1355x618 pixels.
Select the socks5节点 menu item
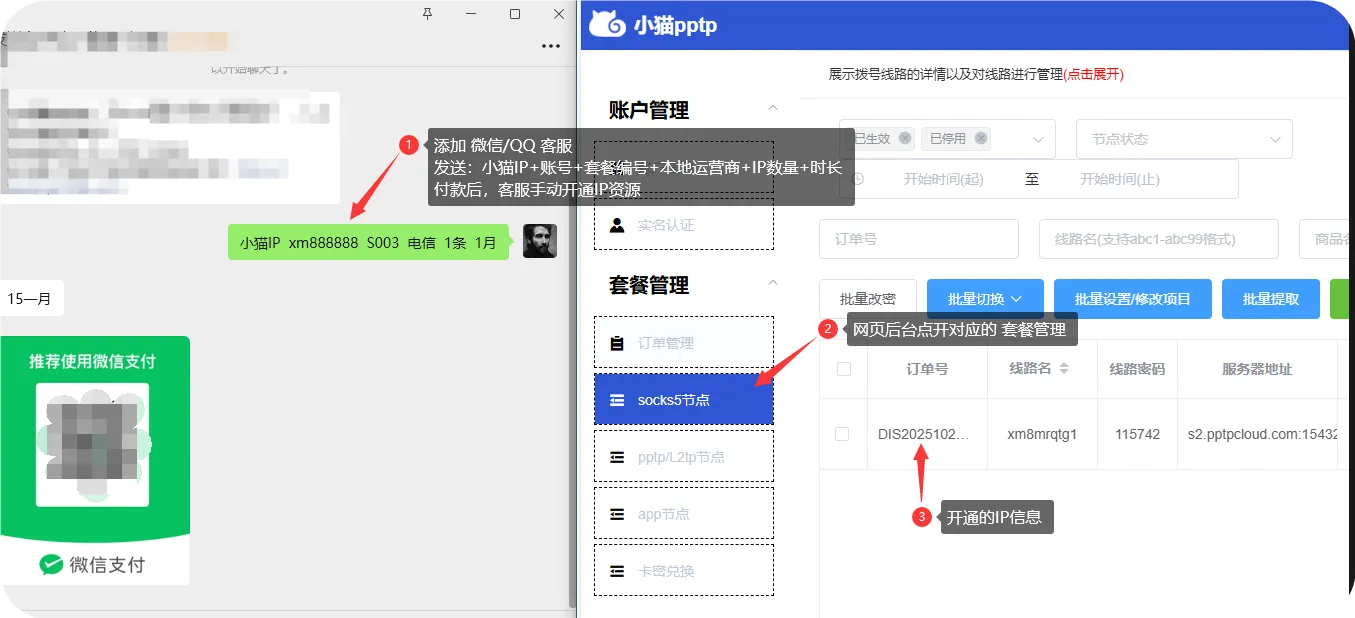684,400
